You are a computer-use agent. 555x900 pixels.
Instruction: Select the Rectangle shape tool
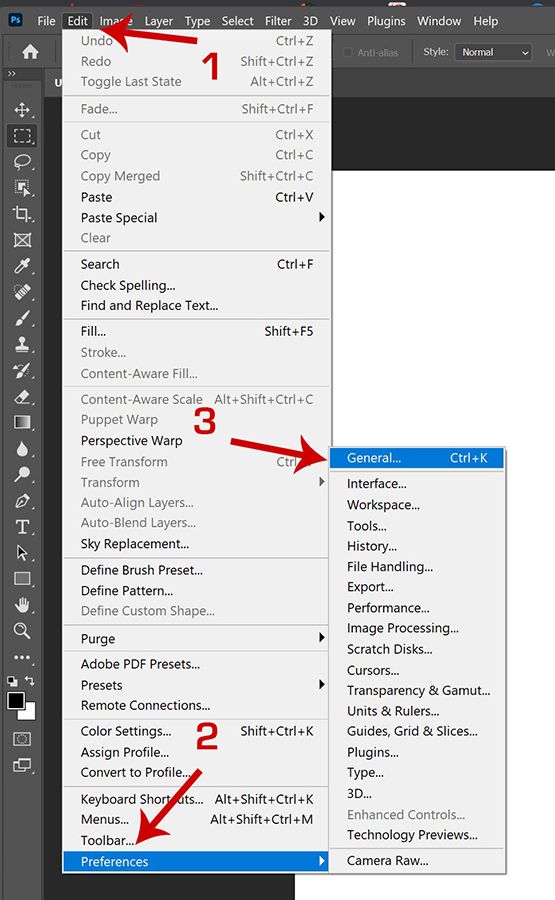point(22,579)
